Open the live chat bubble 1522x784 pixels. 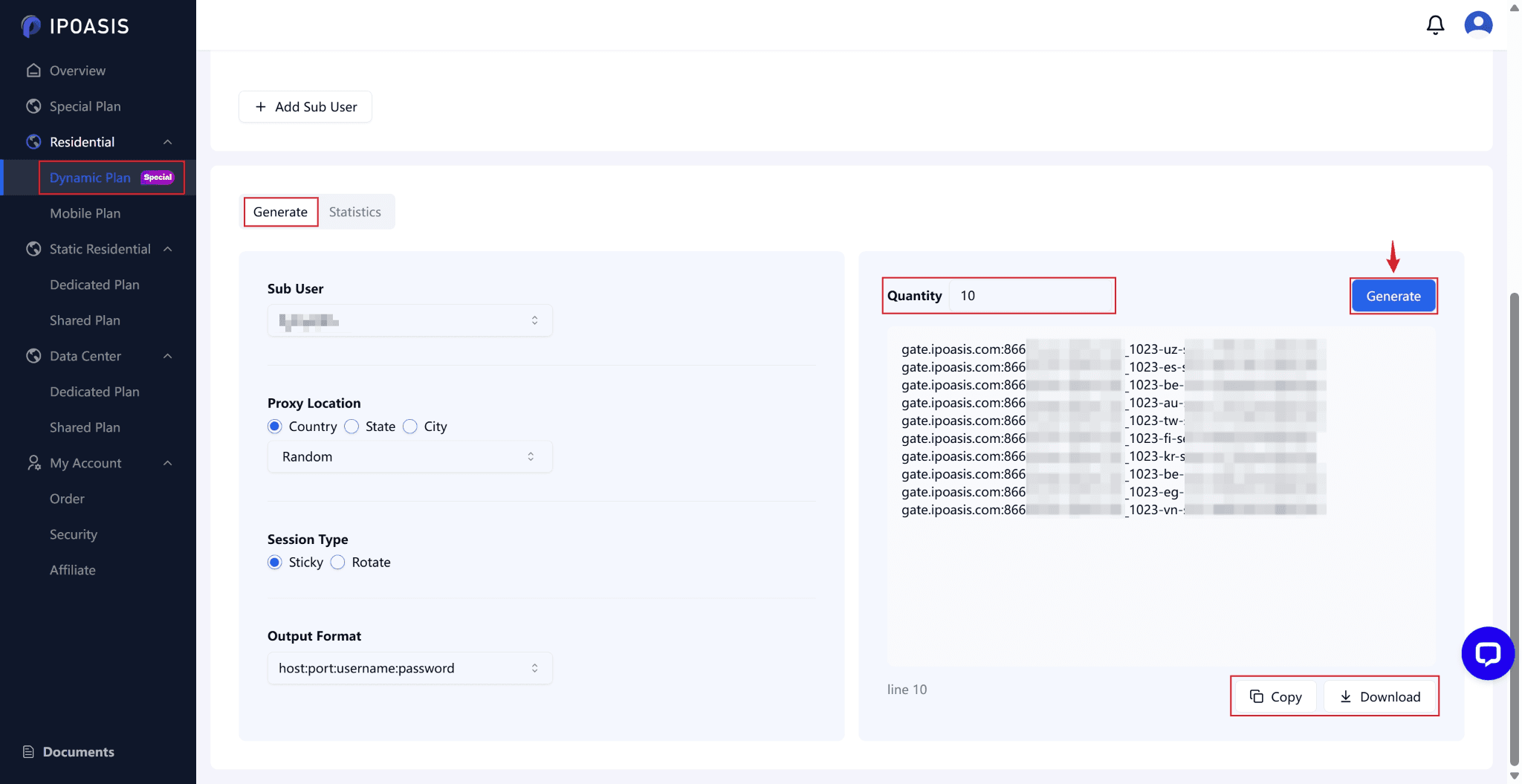point(1487,653)
